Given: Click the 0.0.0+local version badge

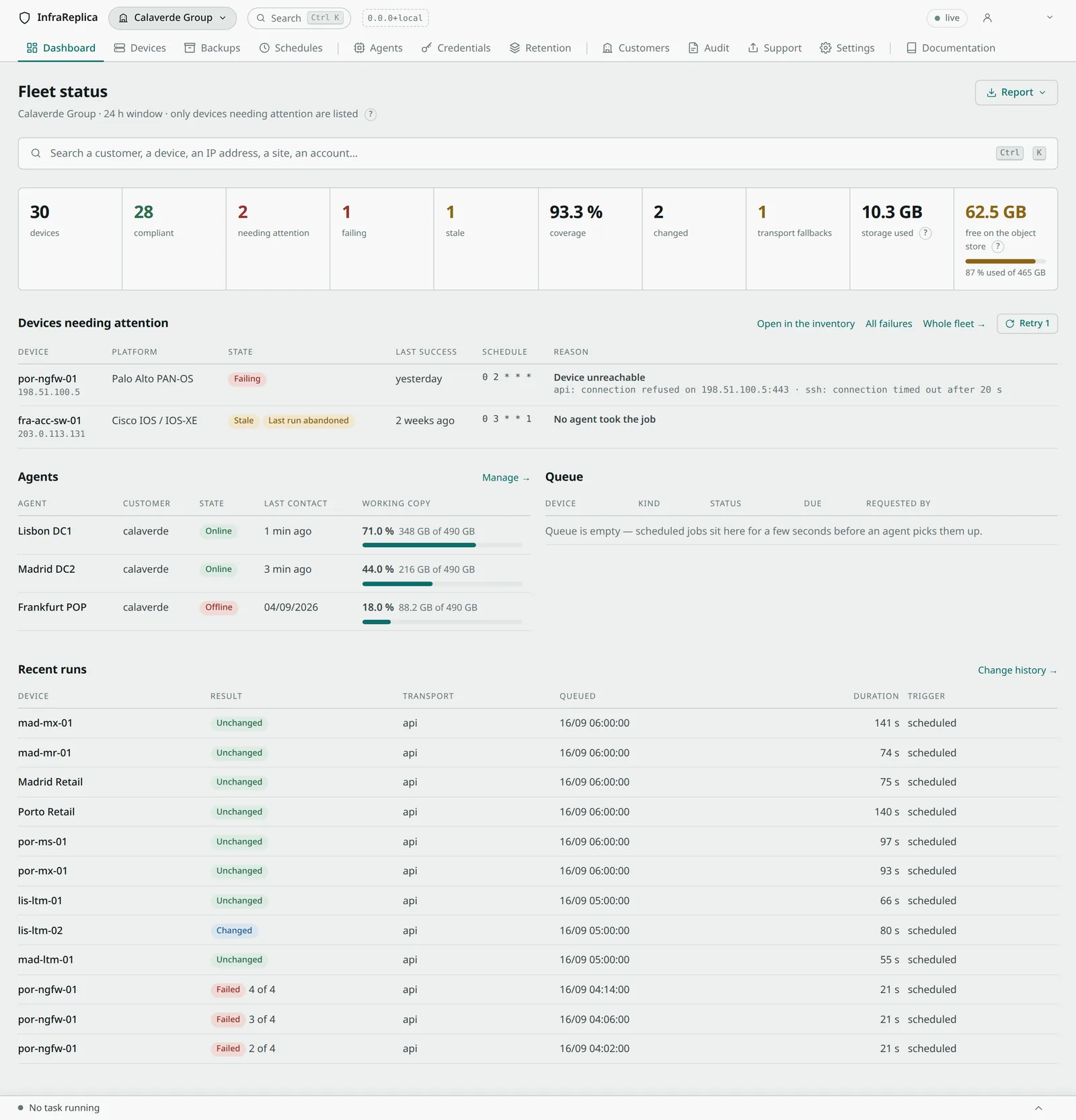Looking at the screenshot, I should click(x=395, y=18).
